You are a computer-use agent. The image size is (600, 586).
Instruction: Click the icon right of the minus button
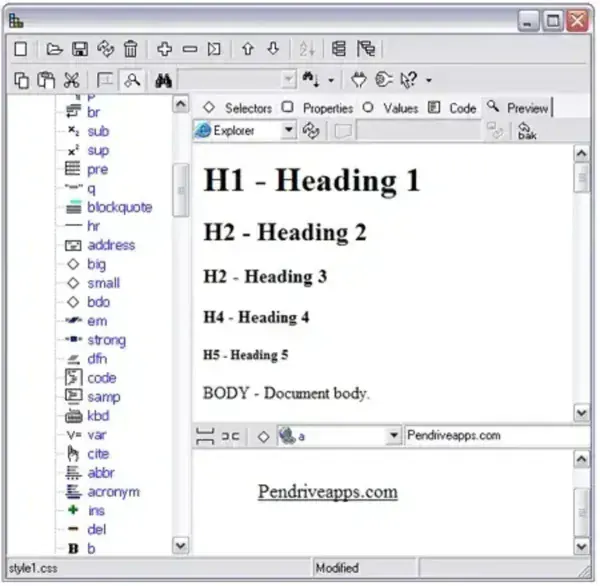click(214, 49)
